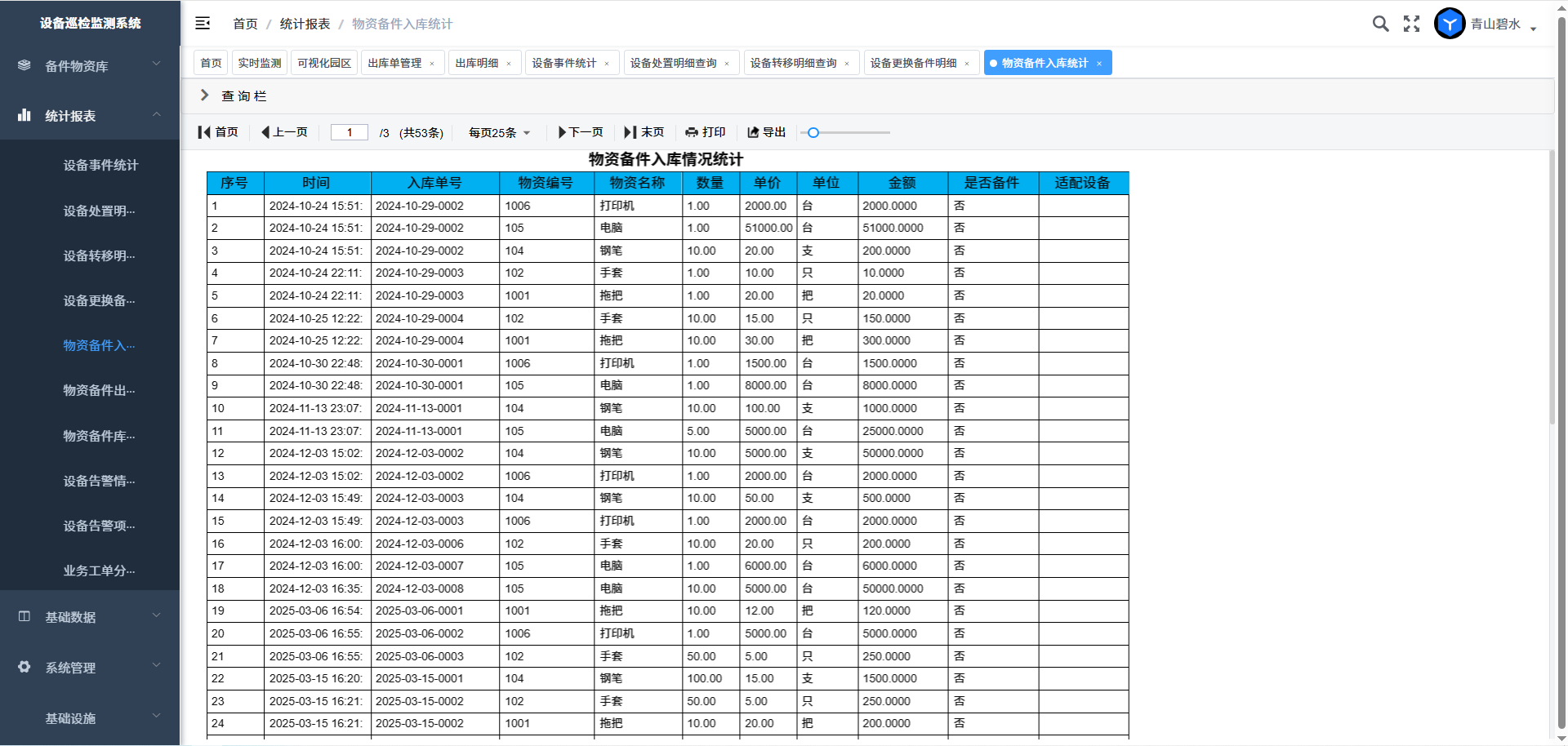Collapse the 统计报表 sidebar menu
The image size is (1568, 746).
point(90,116)
